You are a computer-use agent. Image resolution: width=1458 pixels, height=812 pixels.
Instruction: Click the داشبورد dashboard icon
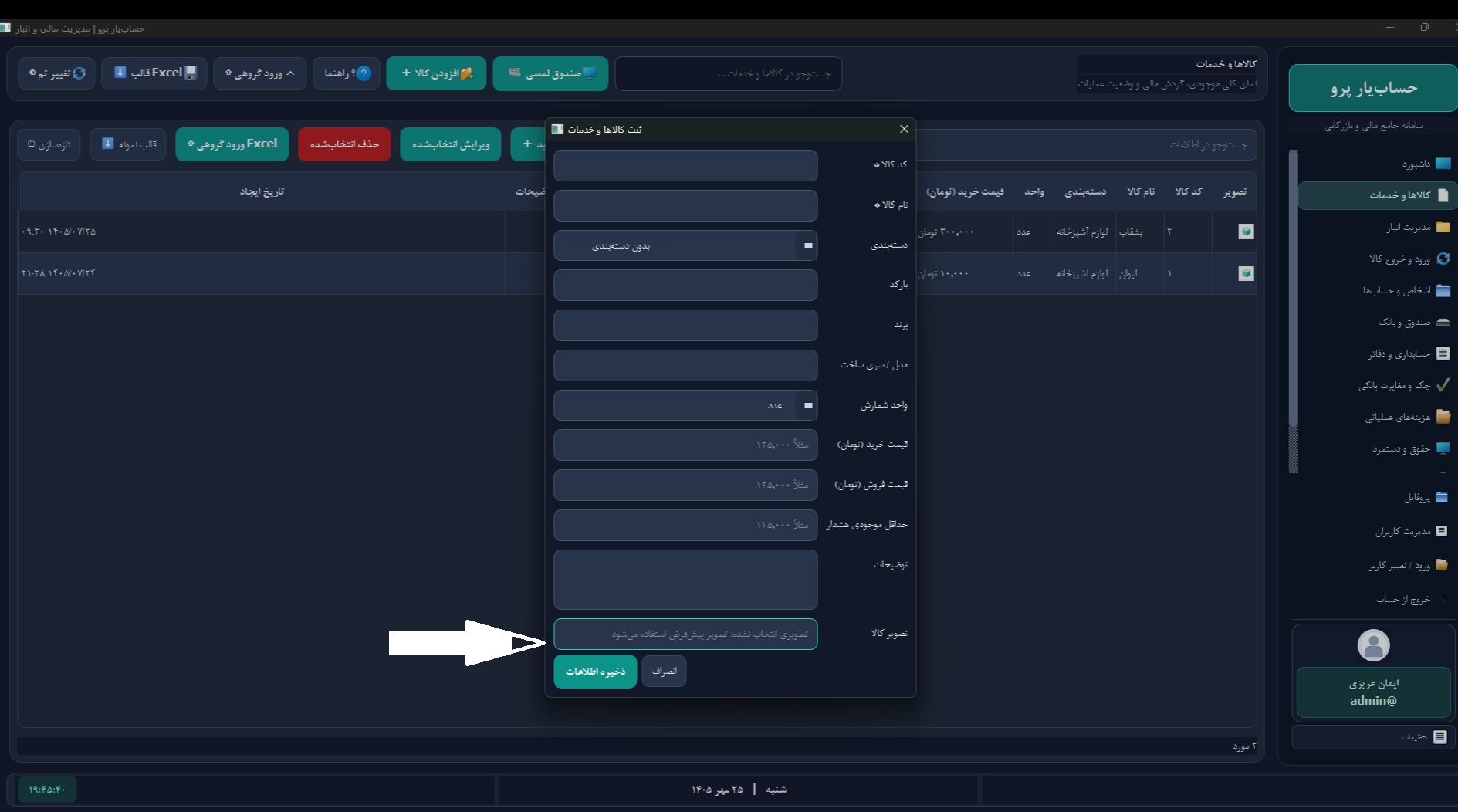coord(1443,164)
